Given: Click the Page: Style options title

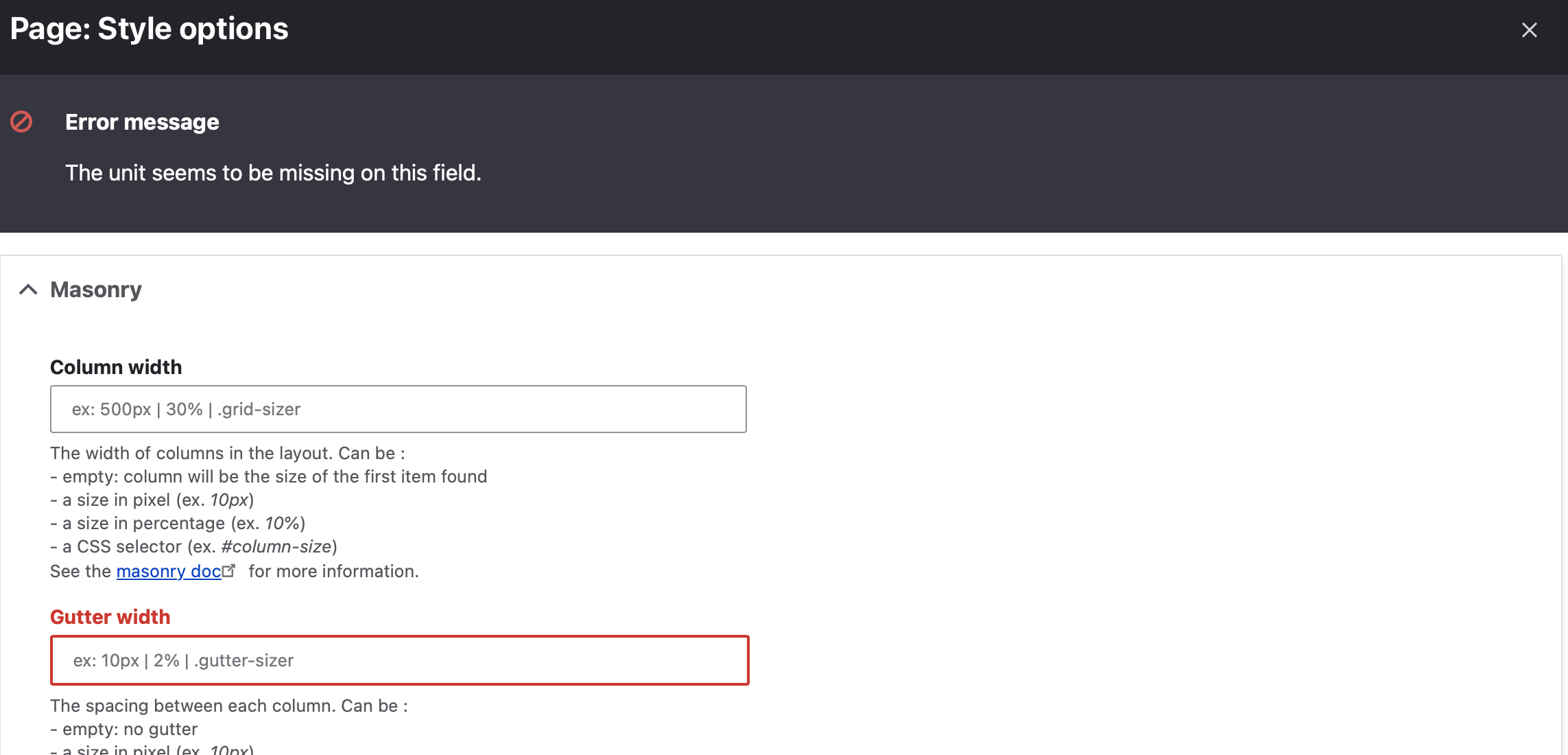Looking at the screenshot, I should 150,29.
